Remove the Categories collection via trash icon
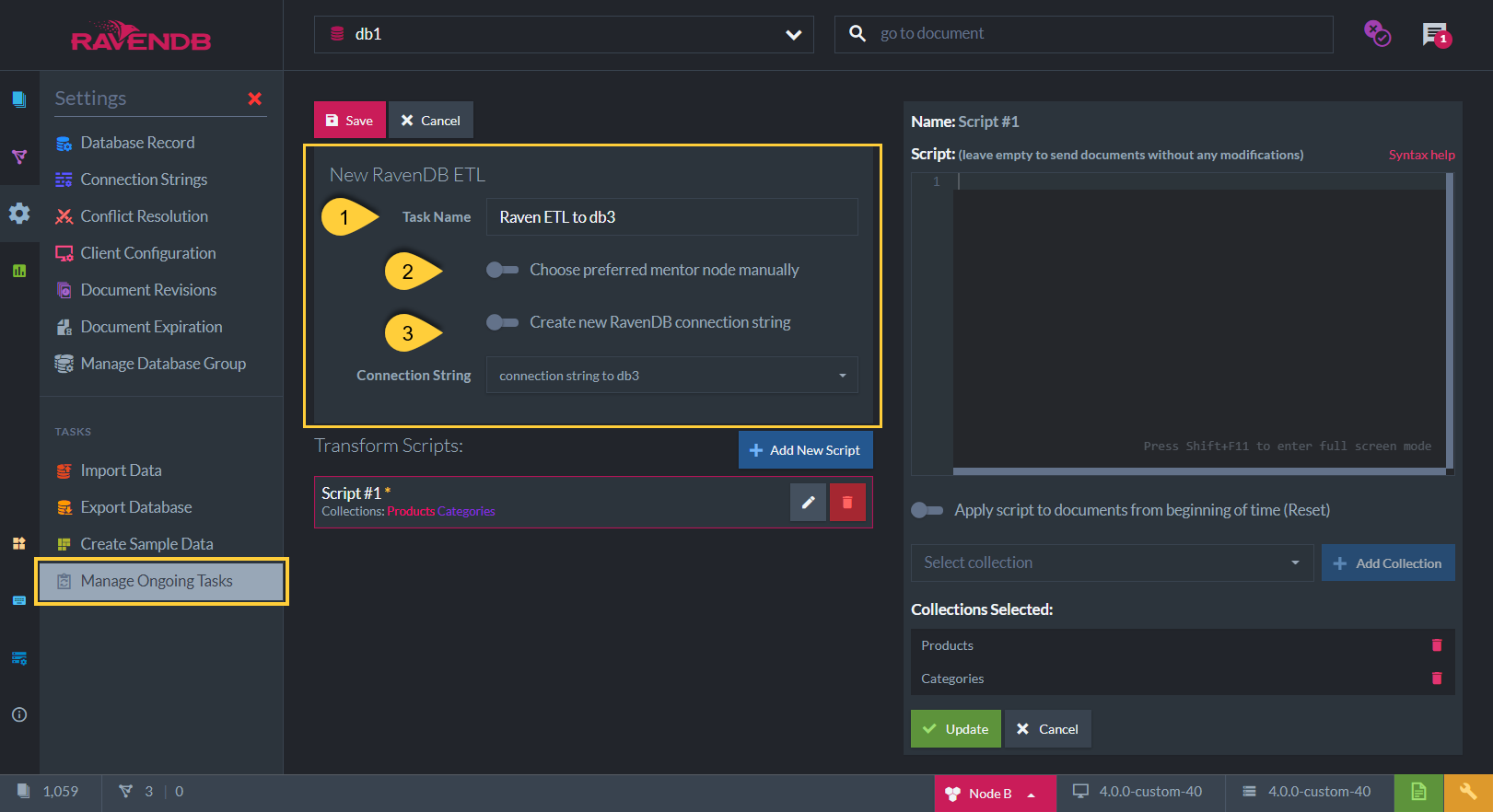This screenshot has height=812, width=1493. click(x=1437, y=679)
